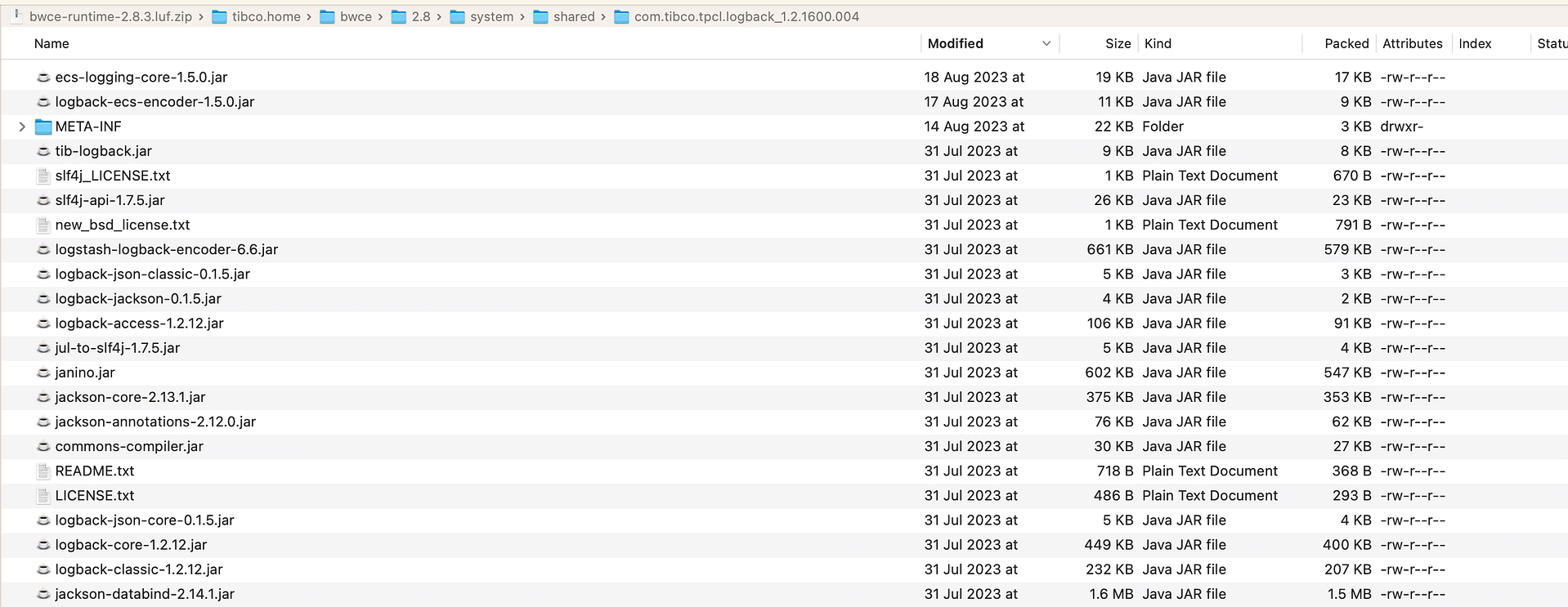
Task: Sort by the Packed column header
Action: coord(1346,44)
